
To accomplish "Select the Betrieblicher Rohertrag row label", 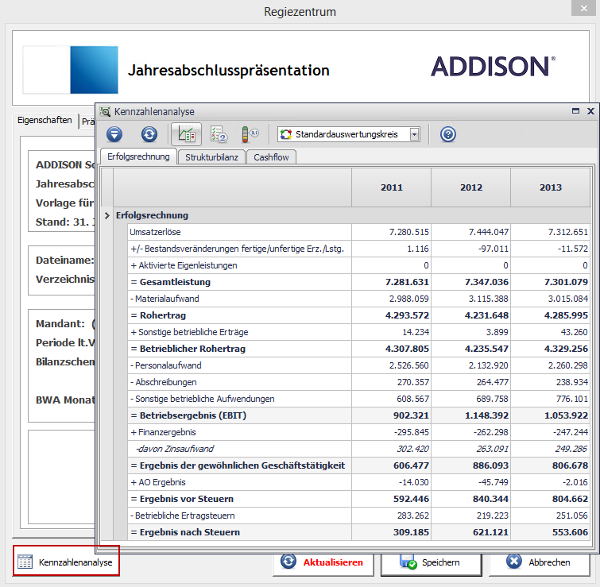I will point(188,349).
